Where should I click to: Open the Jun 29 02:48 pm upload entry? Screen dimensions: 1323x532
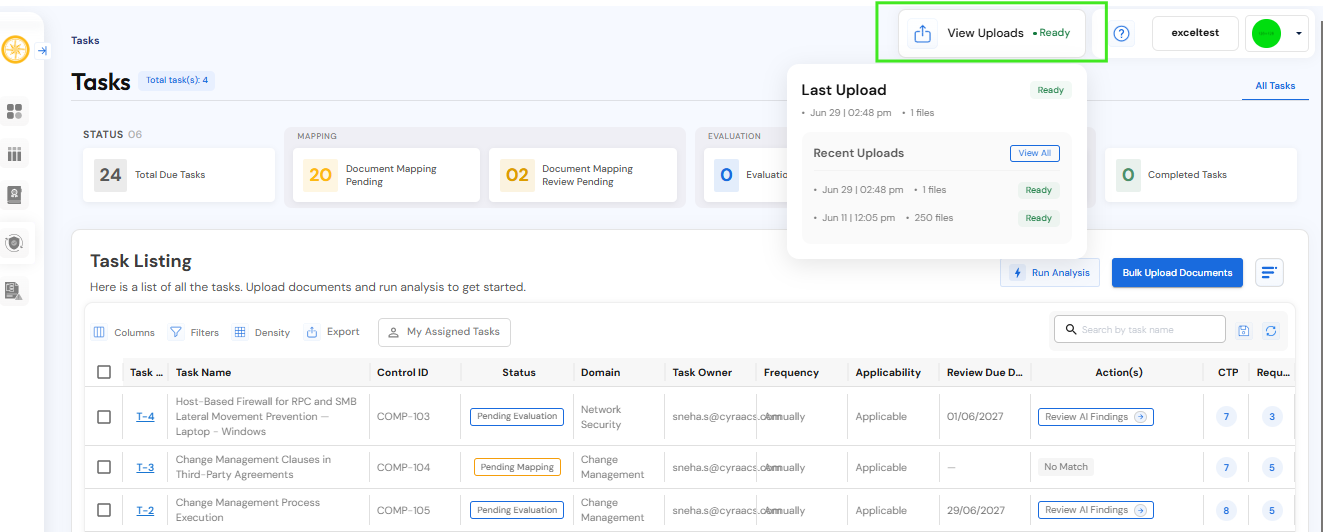point(937,190)
